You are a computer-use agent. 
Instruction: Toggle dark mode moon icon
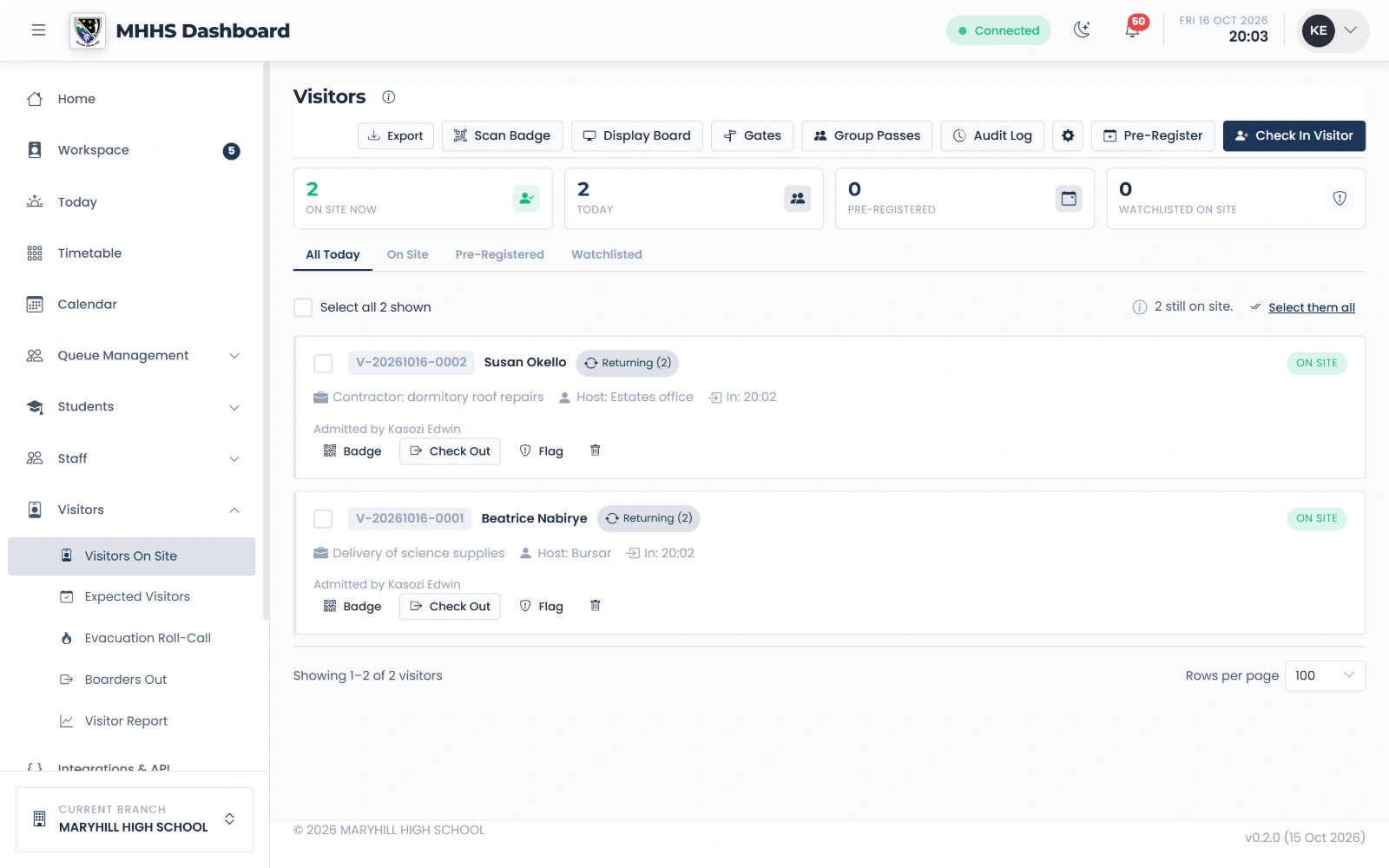(x=1082, y=30)
